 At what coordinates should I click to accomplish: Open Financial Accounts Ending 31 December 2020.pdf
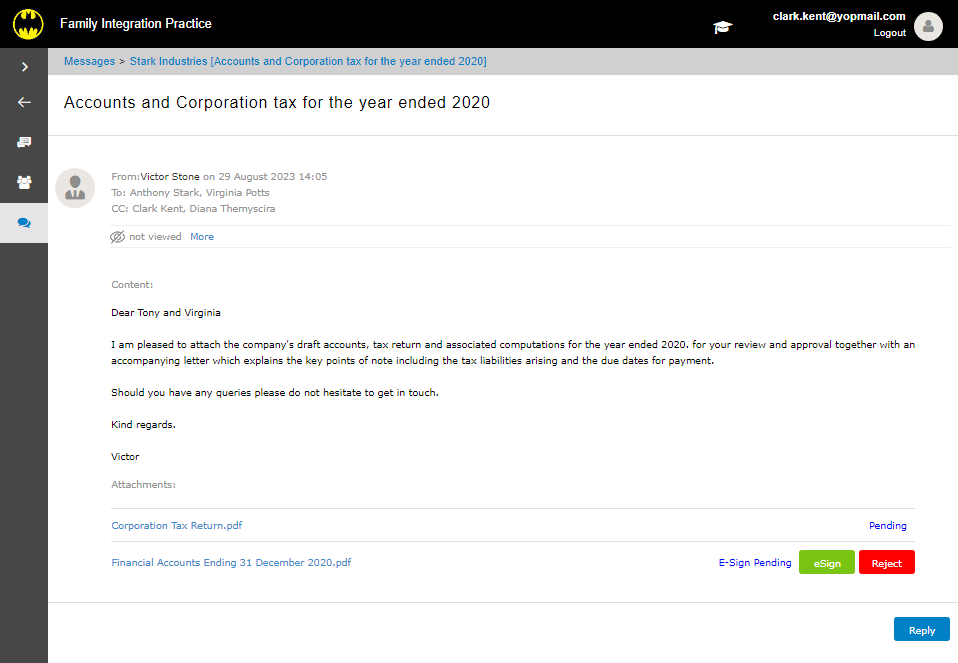[x=231, y=562]
